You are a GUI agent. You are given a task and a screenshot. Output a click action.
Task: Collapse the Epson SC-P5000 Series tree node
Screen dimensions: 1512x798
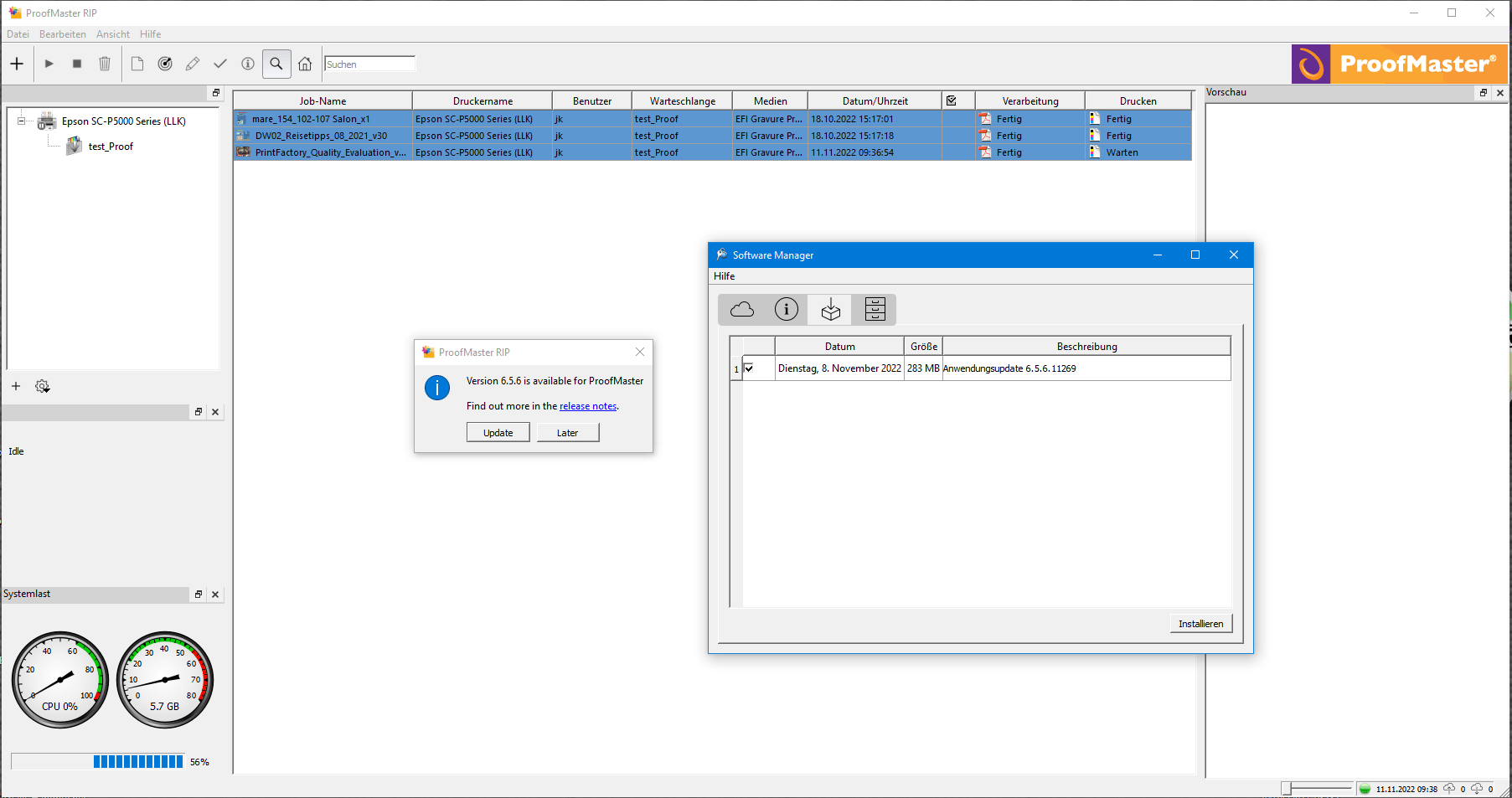[22, 121]
